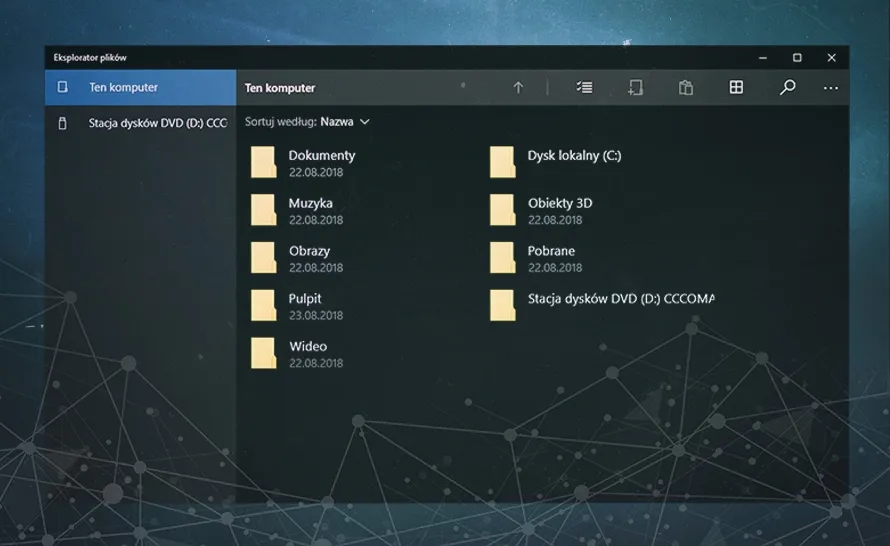
Task: Click the DVD (D:) CCCOMA folder icon
Action: 502,305
